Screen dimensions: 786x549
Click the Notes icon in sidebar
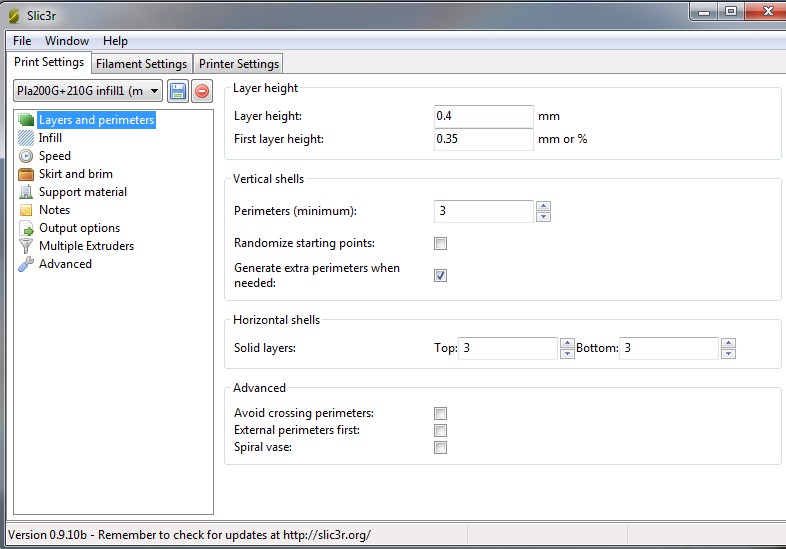pos(26,210)
